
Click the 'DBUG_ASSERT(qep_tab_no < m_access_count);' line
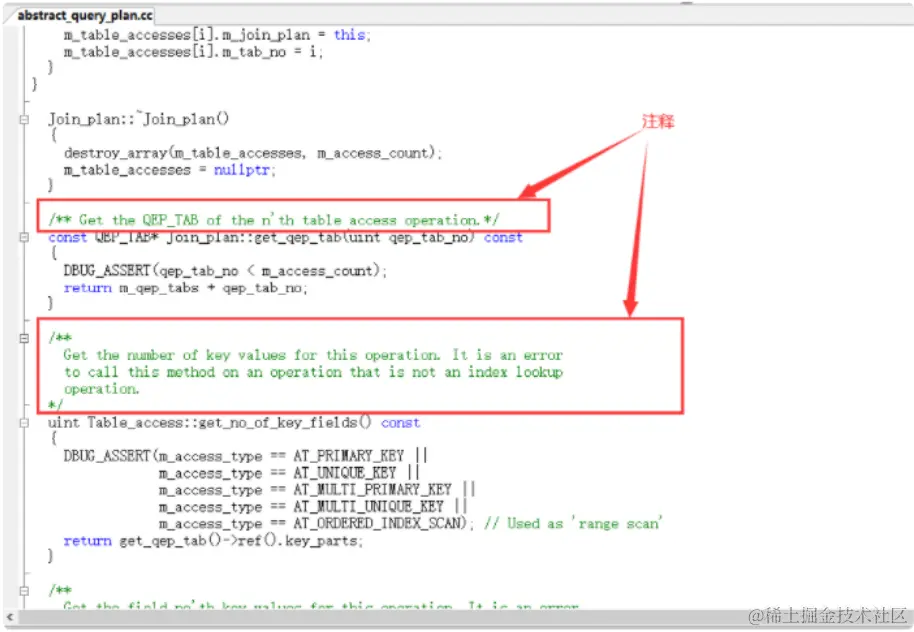pyautogui.click(x=225, y=271)
